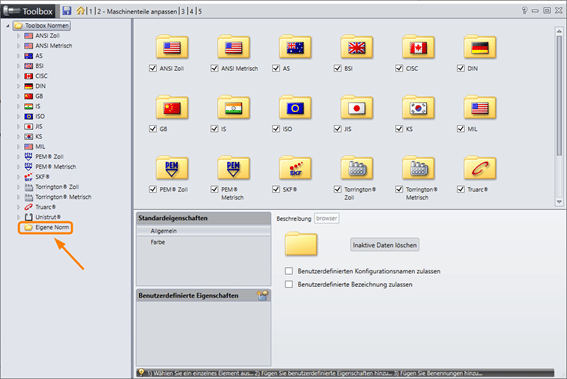Click the scrollbar down arrow in folder view
The height and width of the screenshot is (379, 567).
tap(559, 202)
